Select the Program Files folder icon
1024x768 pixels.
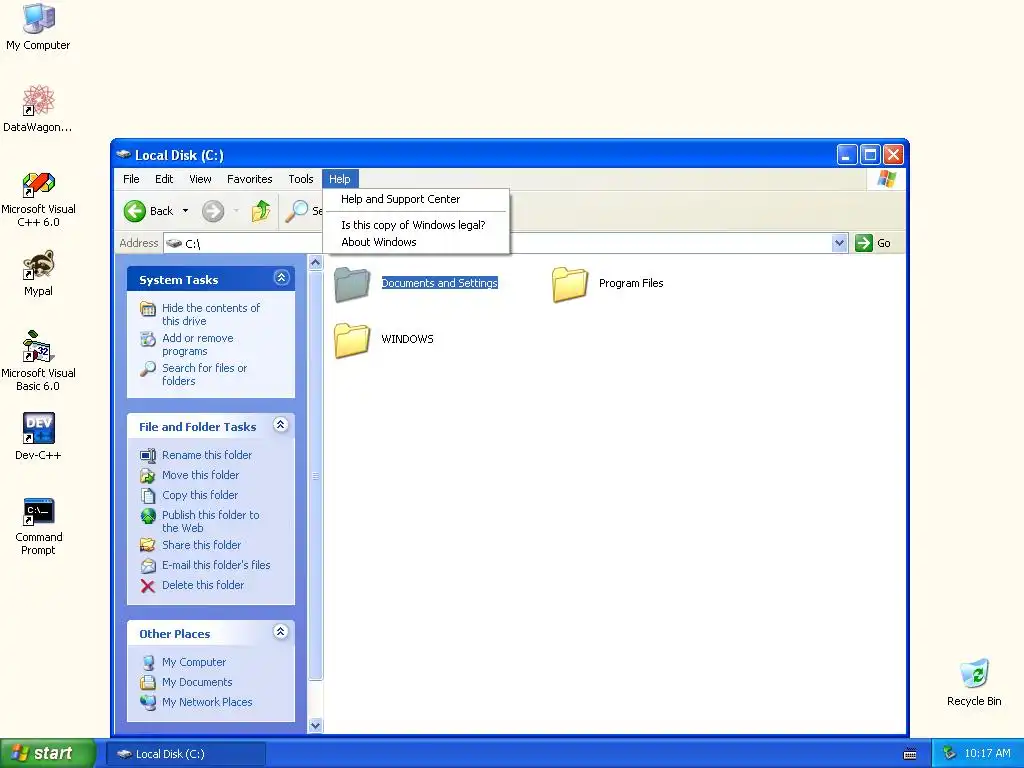(569, 284)
